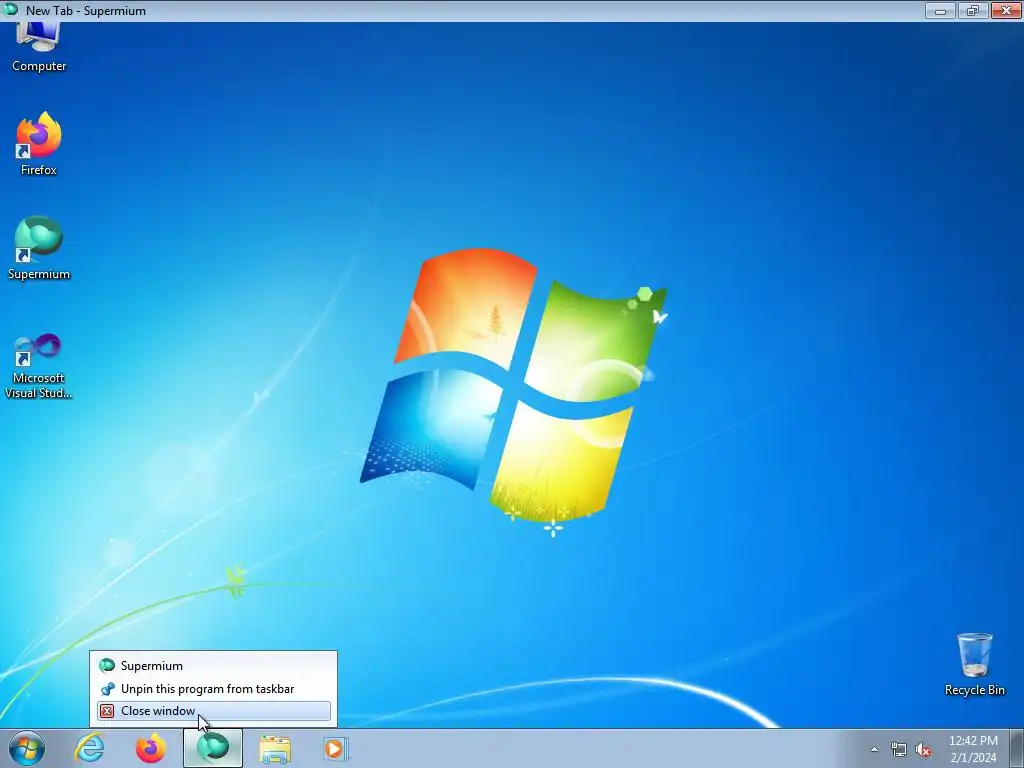Screen dimensions: 1024x768
Task: Select Unpin this program from taskbar
Action: point(214,688)
